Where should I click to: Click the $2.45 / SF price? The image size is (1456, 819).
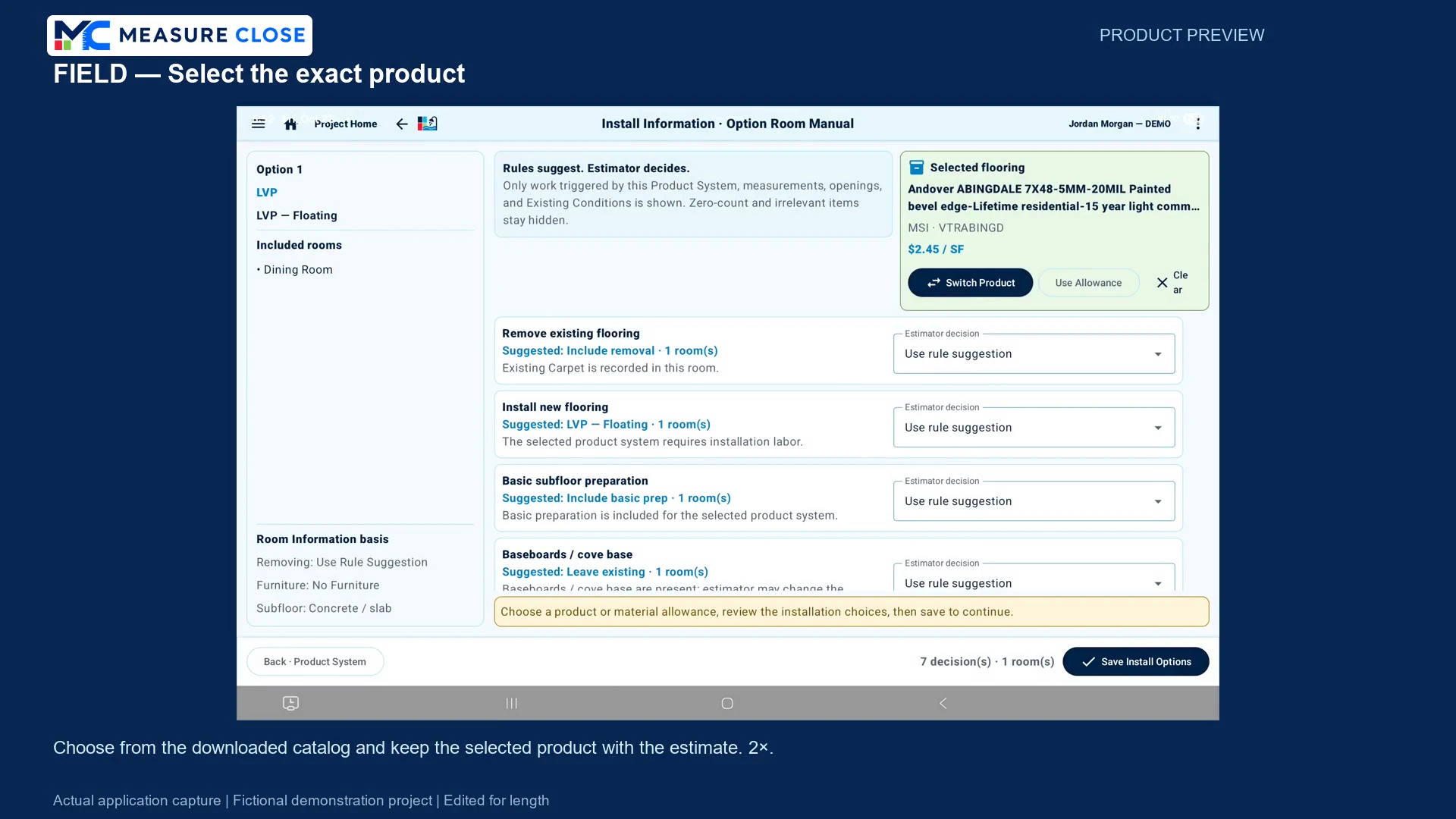936,249
